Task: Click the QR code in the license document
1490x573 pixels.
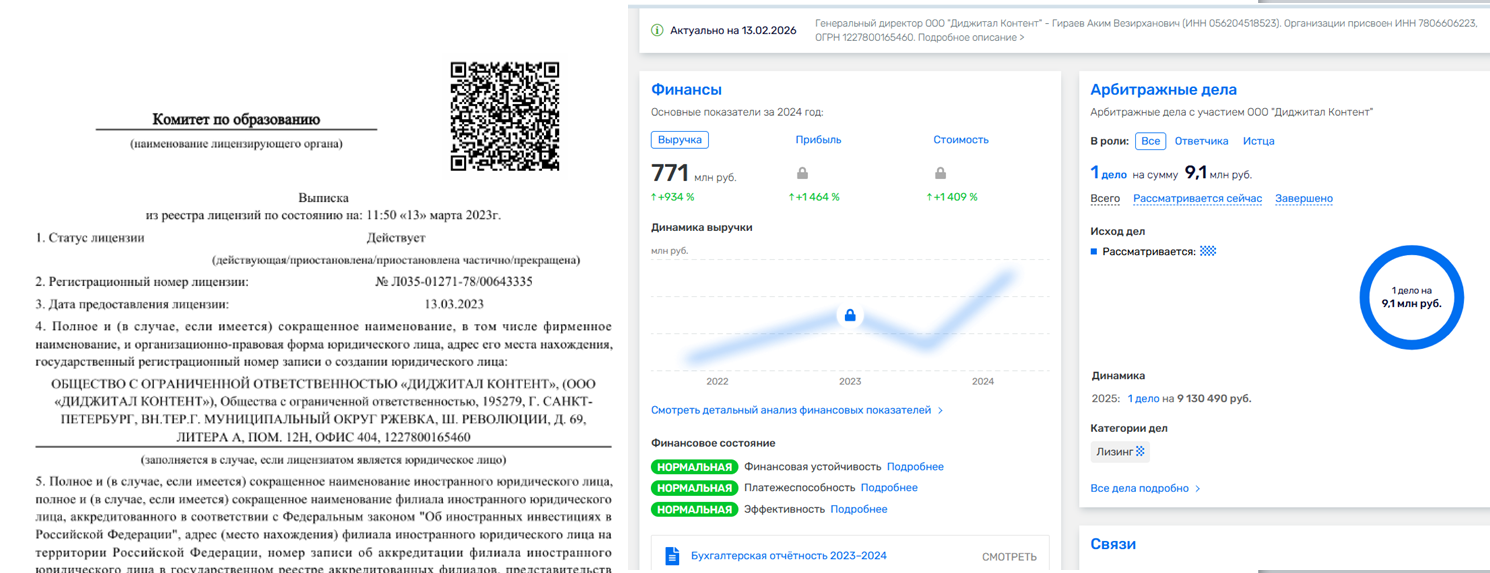Action: 504,116
